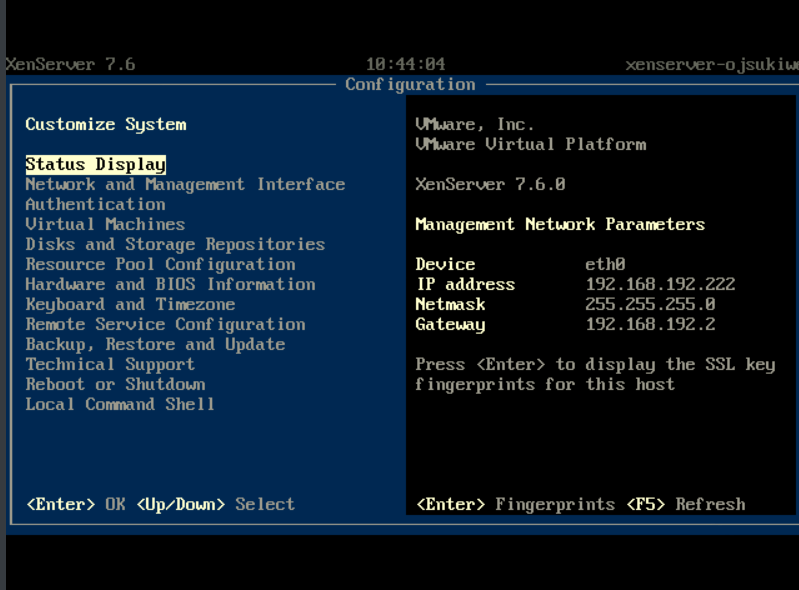The height and width of the screenshot is (590, 799).
Task: Click the XenServer 7.6 header label
Action: pos(70,64)
